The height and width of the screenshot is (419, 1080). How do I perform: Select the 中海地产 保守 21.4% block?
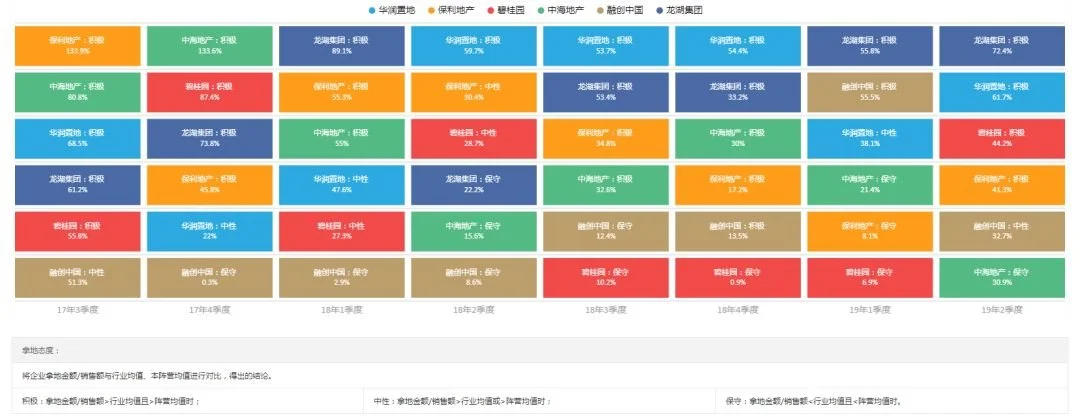tap(871, 185)
